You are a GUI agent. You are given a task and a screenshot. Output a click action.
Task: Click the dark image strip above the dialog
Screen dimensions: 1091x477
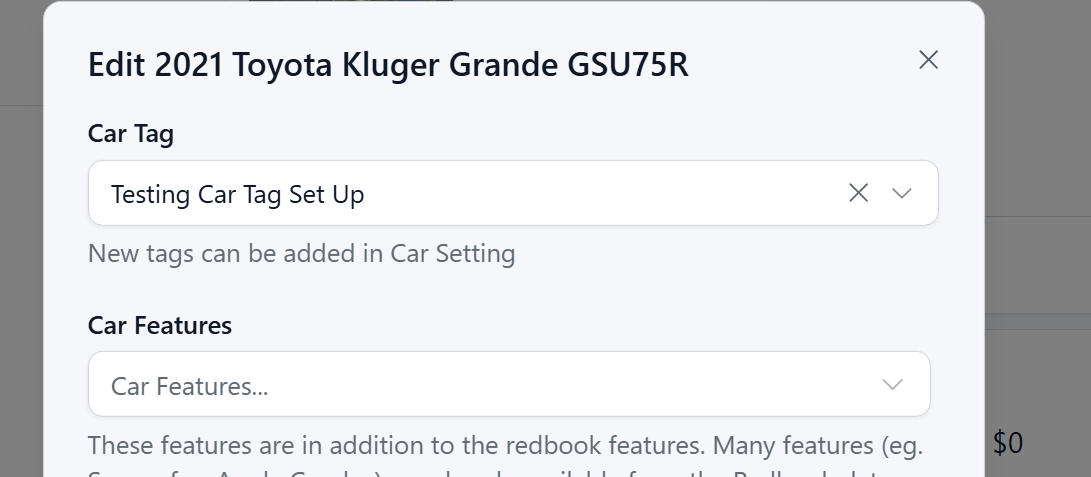pos(350,1)
